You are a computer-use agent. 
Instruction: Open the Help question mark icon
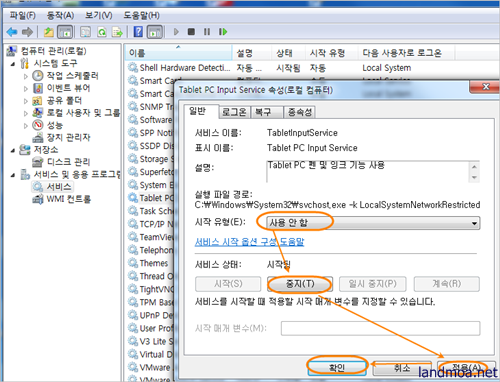[138, 32]
